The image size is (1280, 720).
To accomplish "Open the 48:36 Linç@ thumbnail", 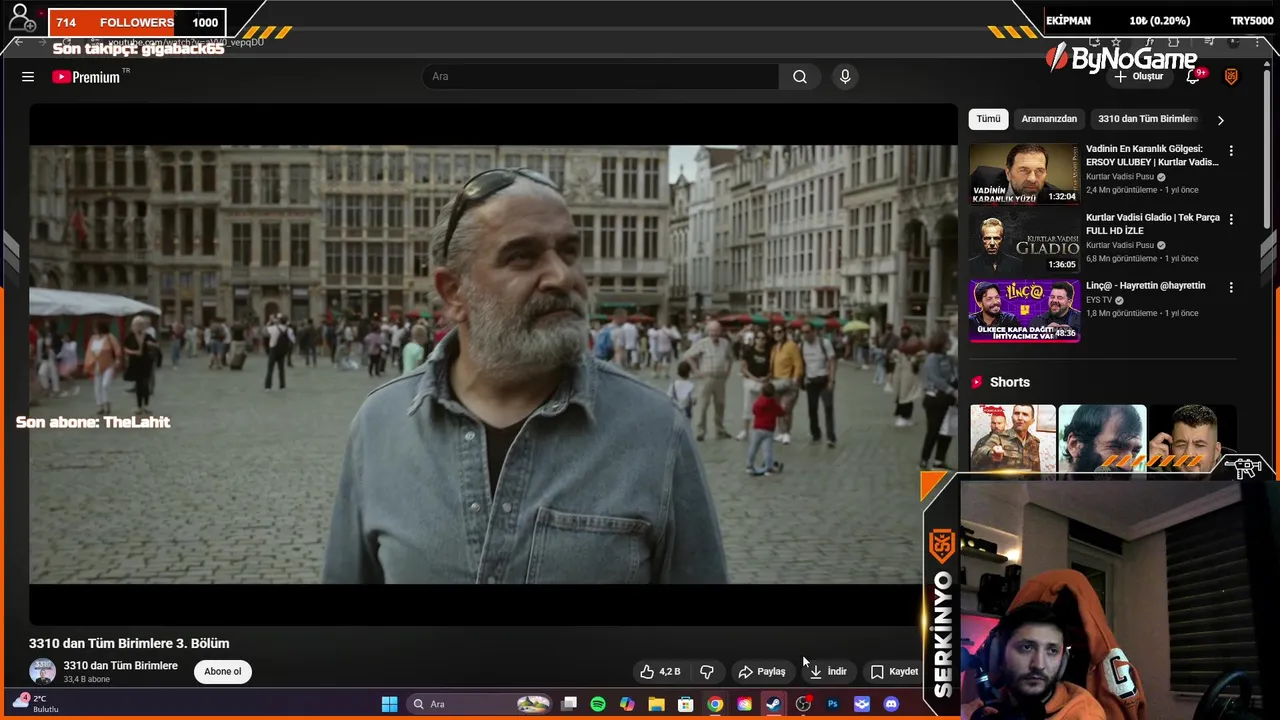I will pos(1024,310).
